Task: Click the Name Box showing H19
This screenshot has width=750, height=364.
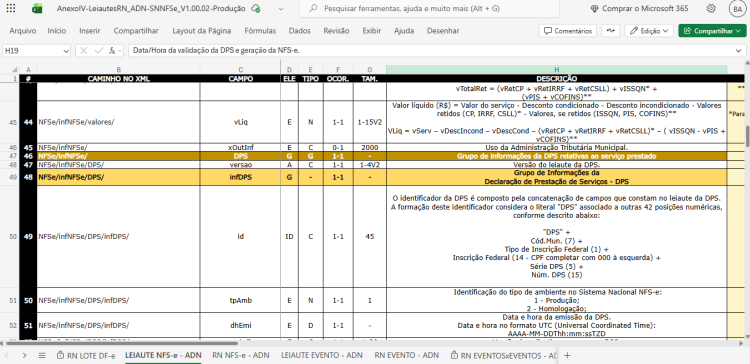Action: pyautogui.click(x=32, y=50)
